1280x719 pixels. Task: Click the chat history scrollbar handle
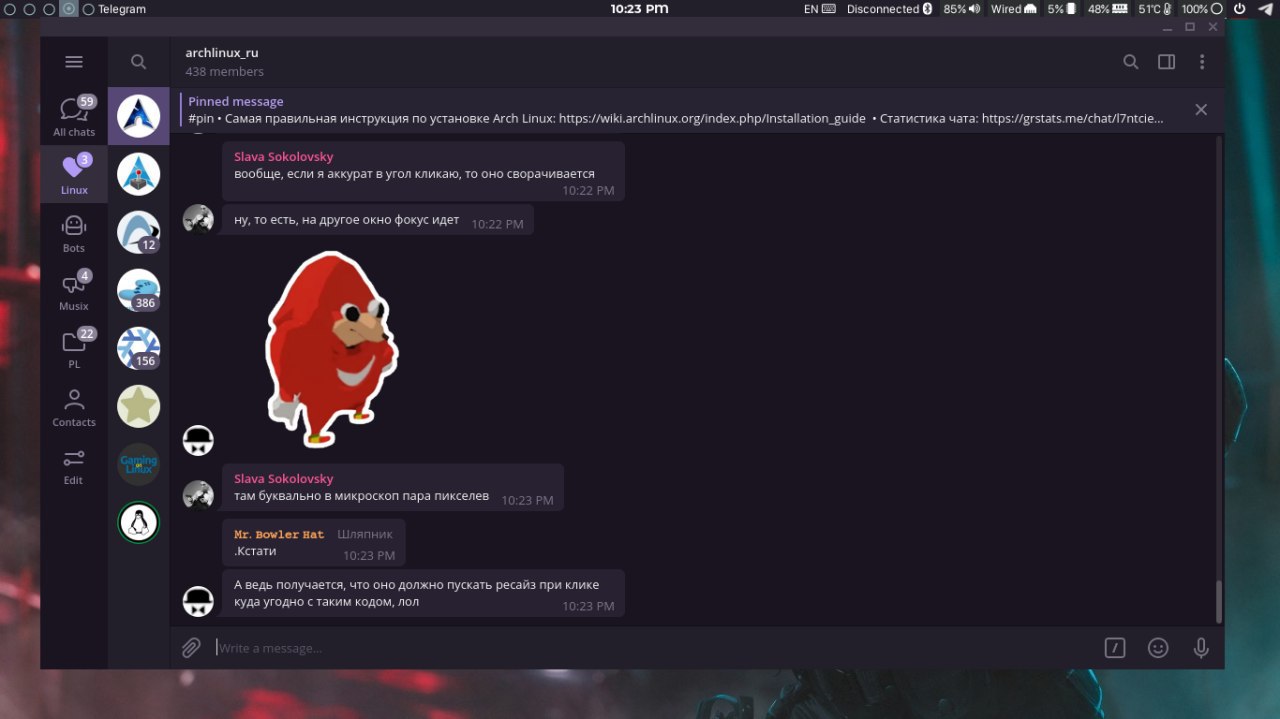pyautogui.click(x=1217, y=601)
